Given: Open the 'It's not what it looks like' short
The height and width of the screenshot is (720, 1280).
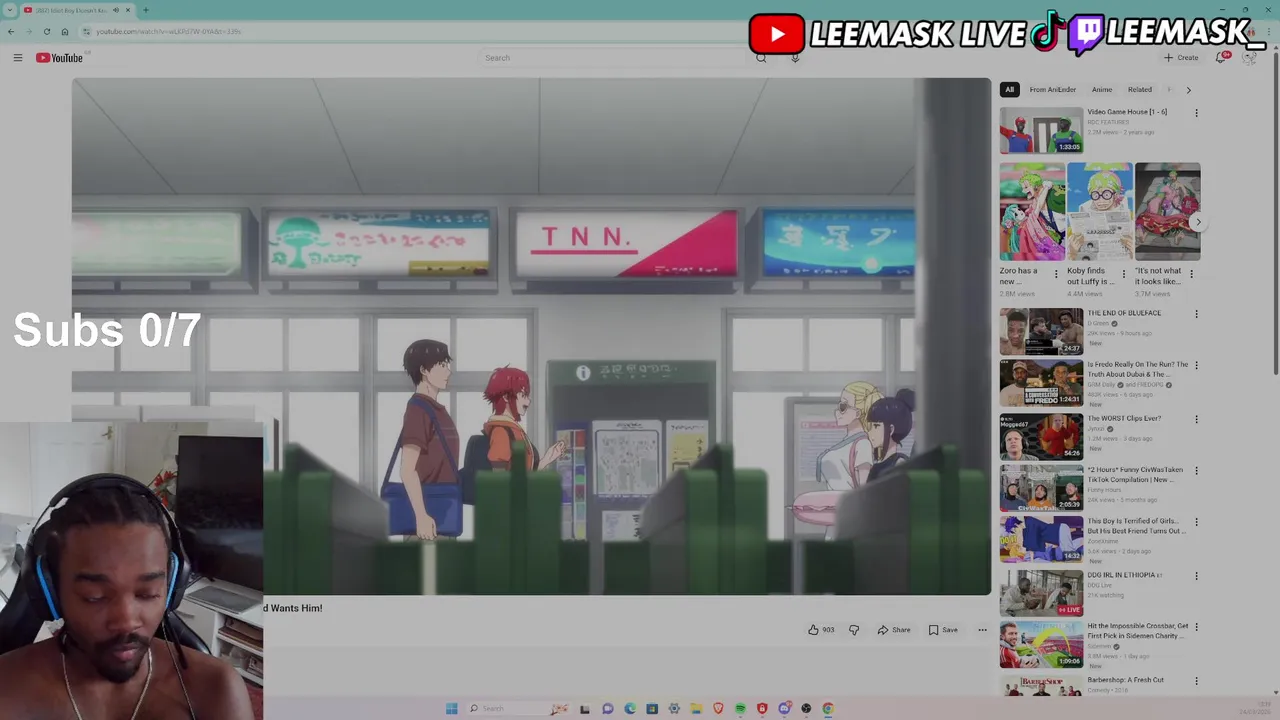Looking at the screenshot, I should coord(1167,211).
